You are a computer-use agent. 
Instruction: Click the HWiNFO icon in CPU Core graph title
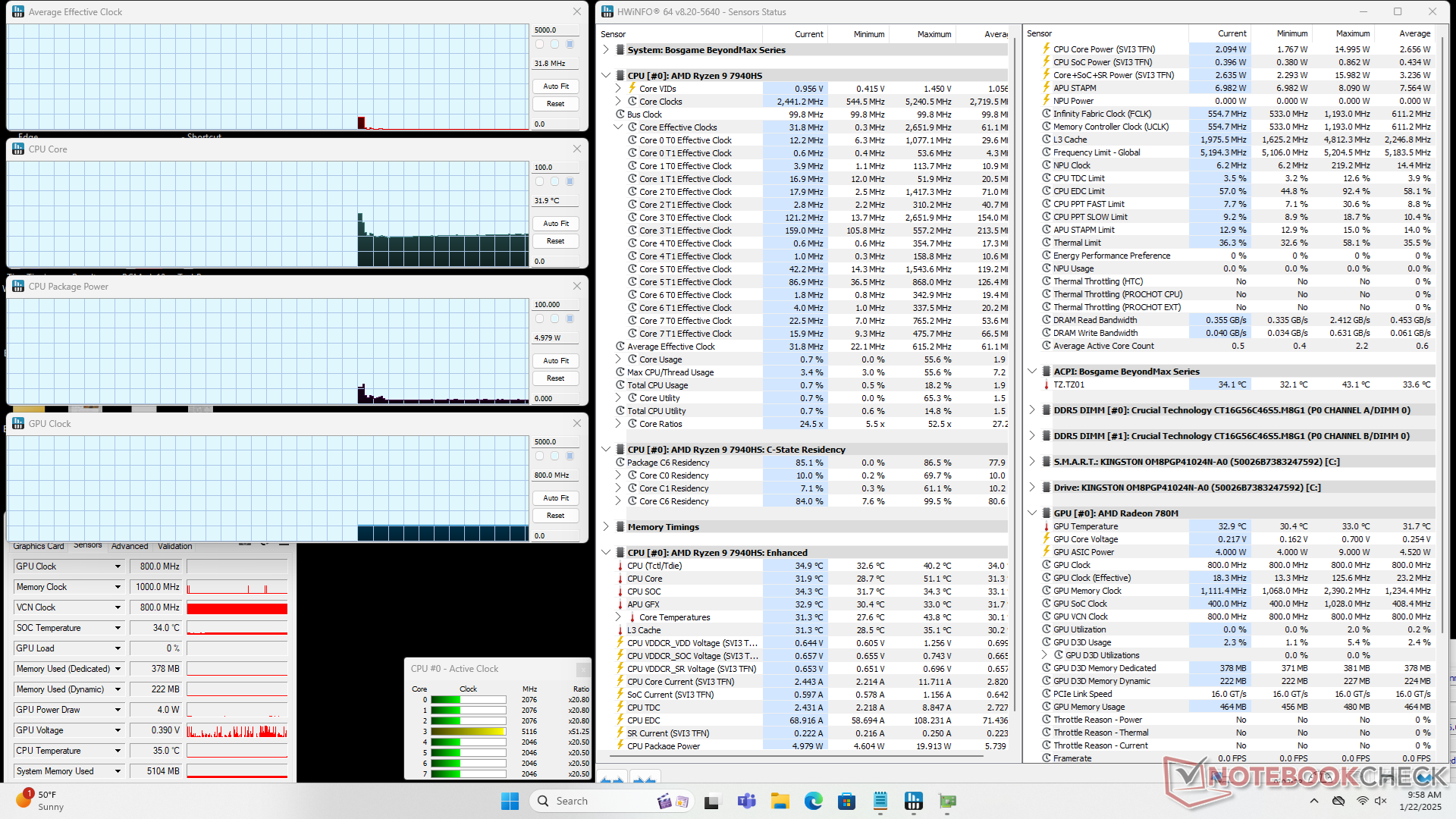click(x=18, y=149)
